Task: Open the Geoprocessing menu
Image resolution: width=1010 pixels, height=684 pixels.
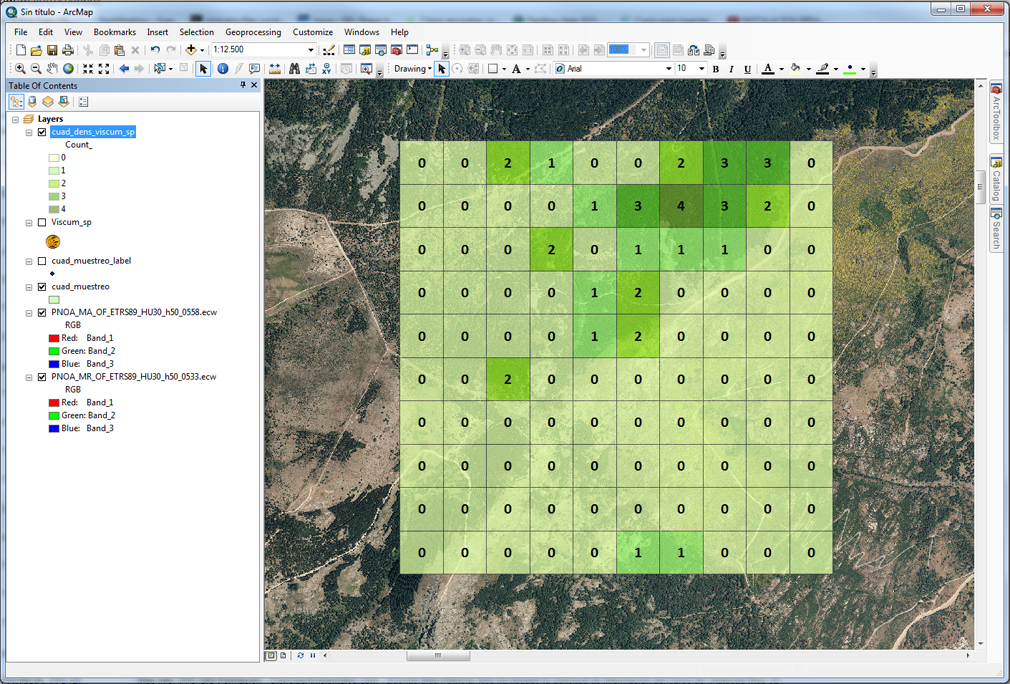Action: [x=253, y=32]
